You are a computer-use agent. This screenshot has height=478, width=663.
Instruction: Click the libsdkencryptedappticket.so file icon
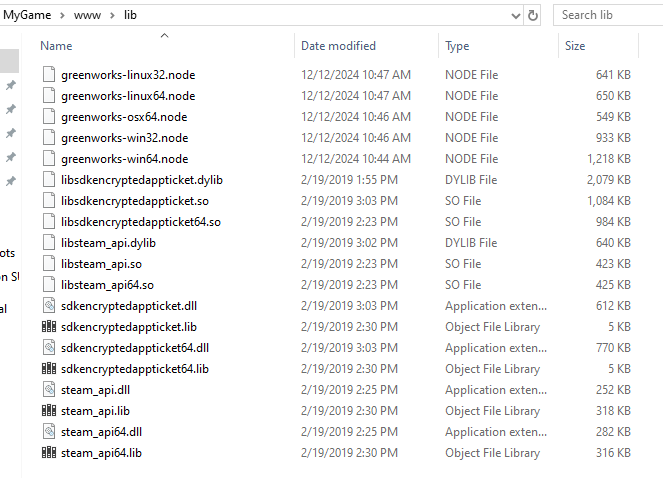click(49, 201)
